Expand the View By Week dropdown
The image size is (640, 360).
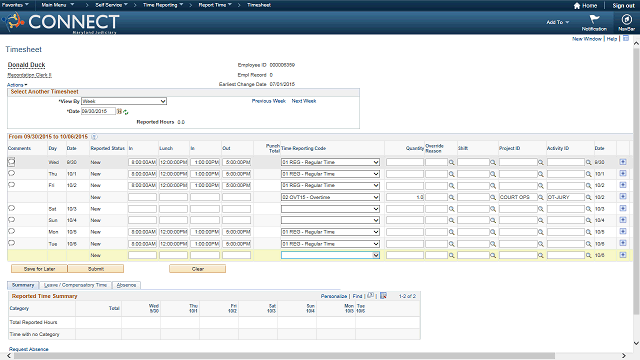tap(124, 101)
